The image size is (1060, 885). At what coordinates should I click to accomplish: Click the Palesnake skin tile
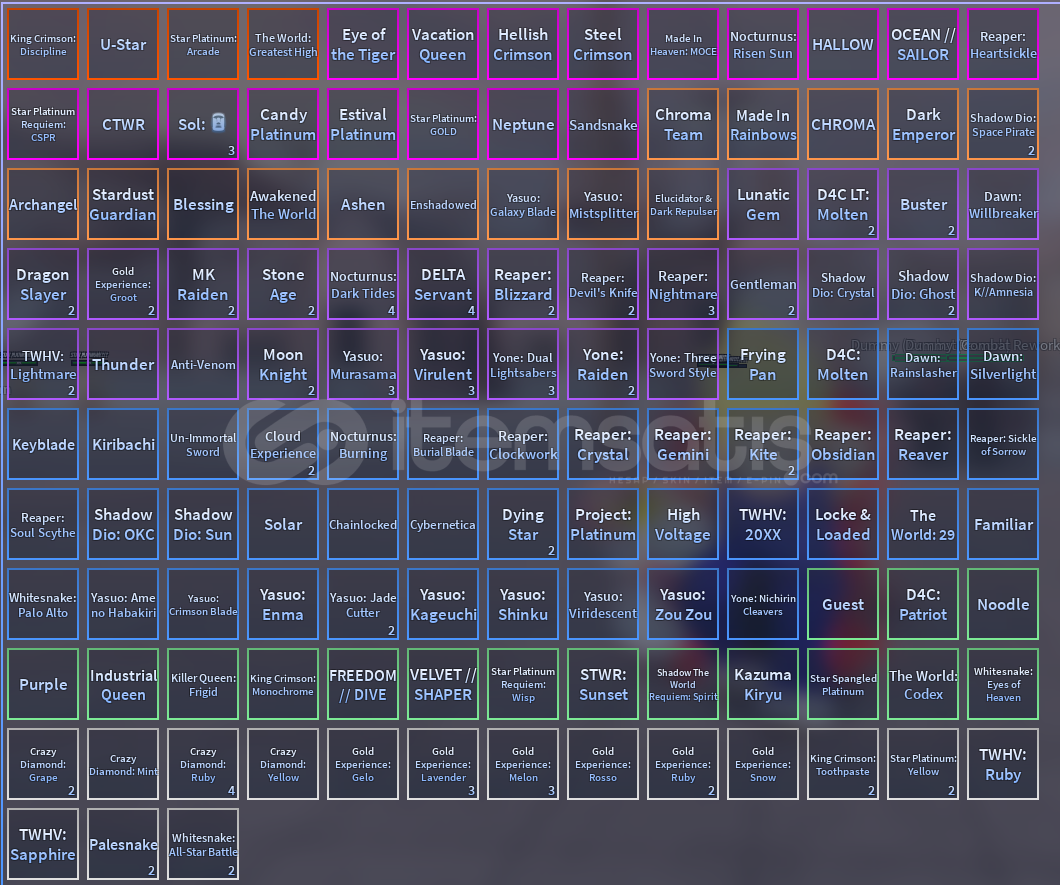[x=123, y=844]
